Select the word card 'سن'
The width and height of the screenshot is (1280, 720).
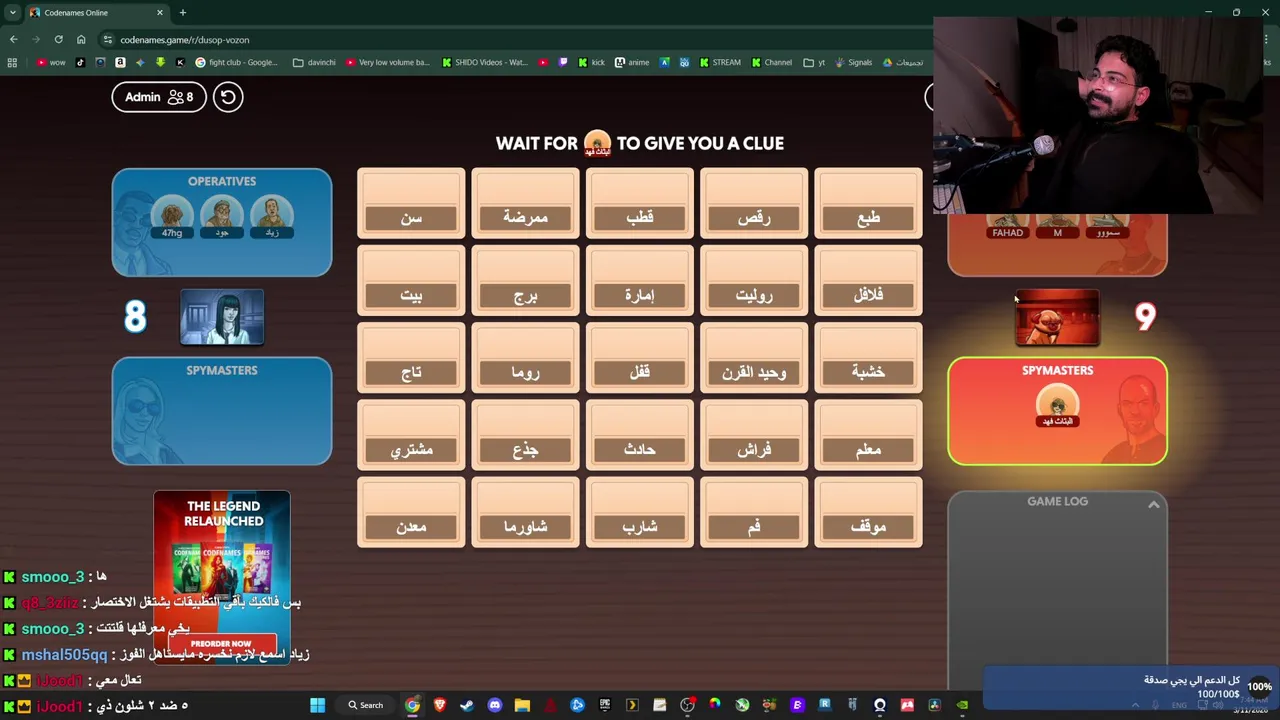(x=411, y=204)
